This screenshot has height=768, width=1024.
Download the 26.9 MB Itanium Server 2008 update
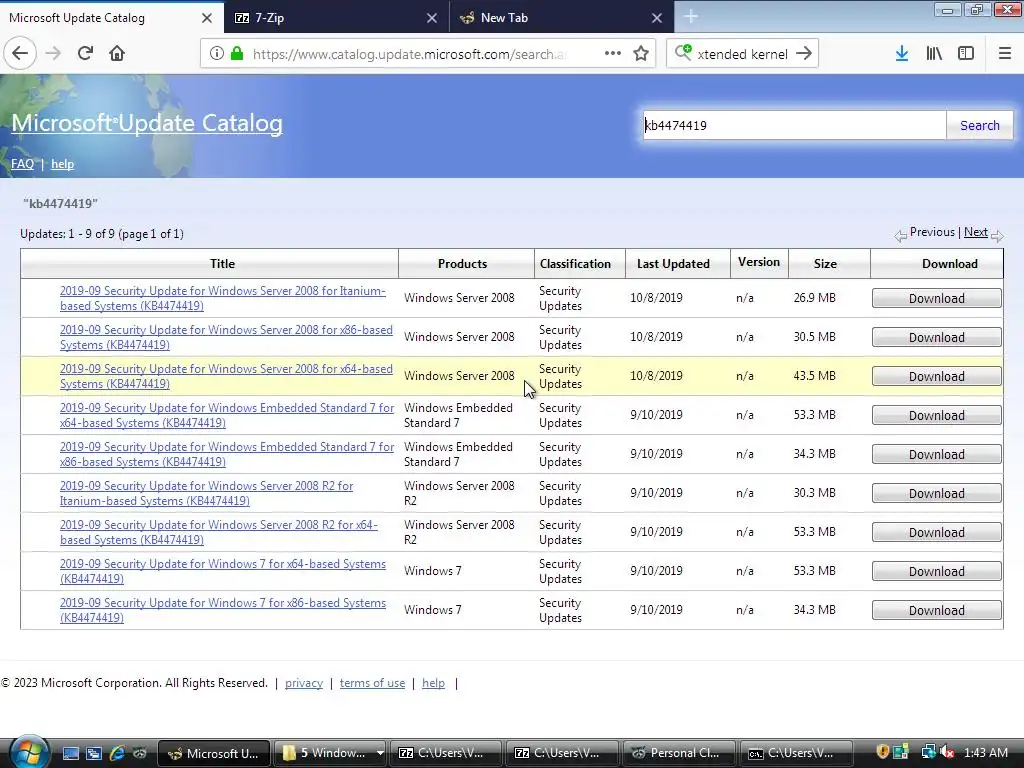tap(936, 298)
